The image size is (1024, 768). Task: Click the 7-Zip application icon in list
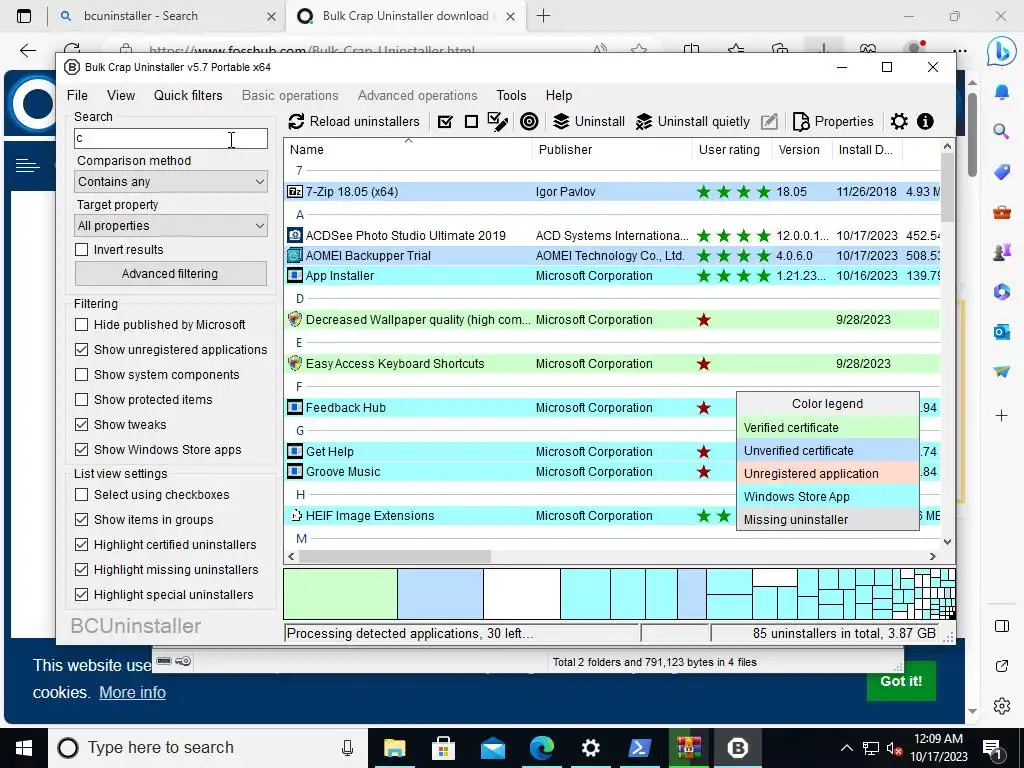[x=295, y=191]
